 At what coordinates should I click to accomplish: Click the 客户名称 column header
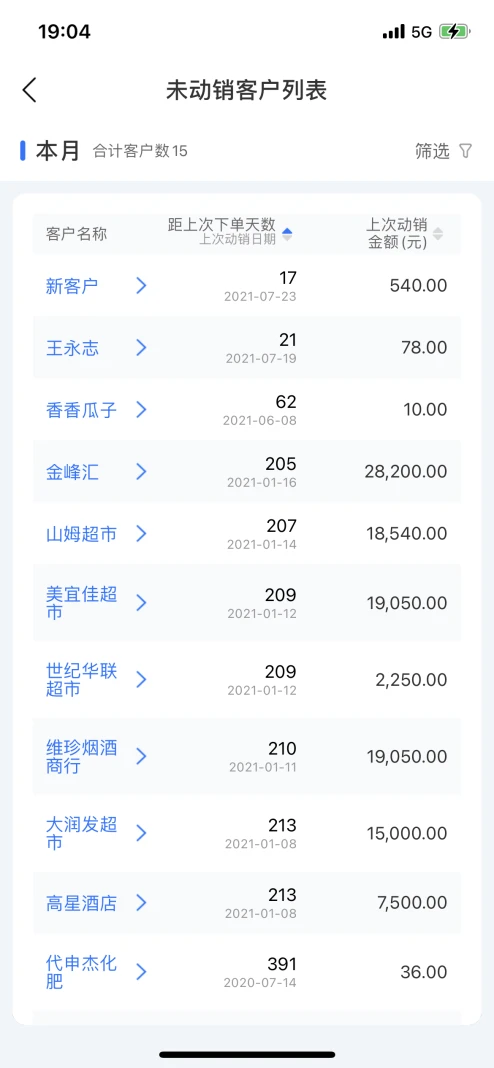coord(76,234)
